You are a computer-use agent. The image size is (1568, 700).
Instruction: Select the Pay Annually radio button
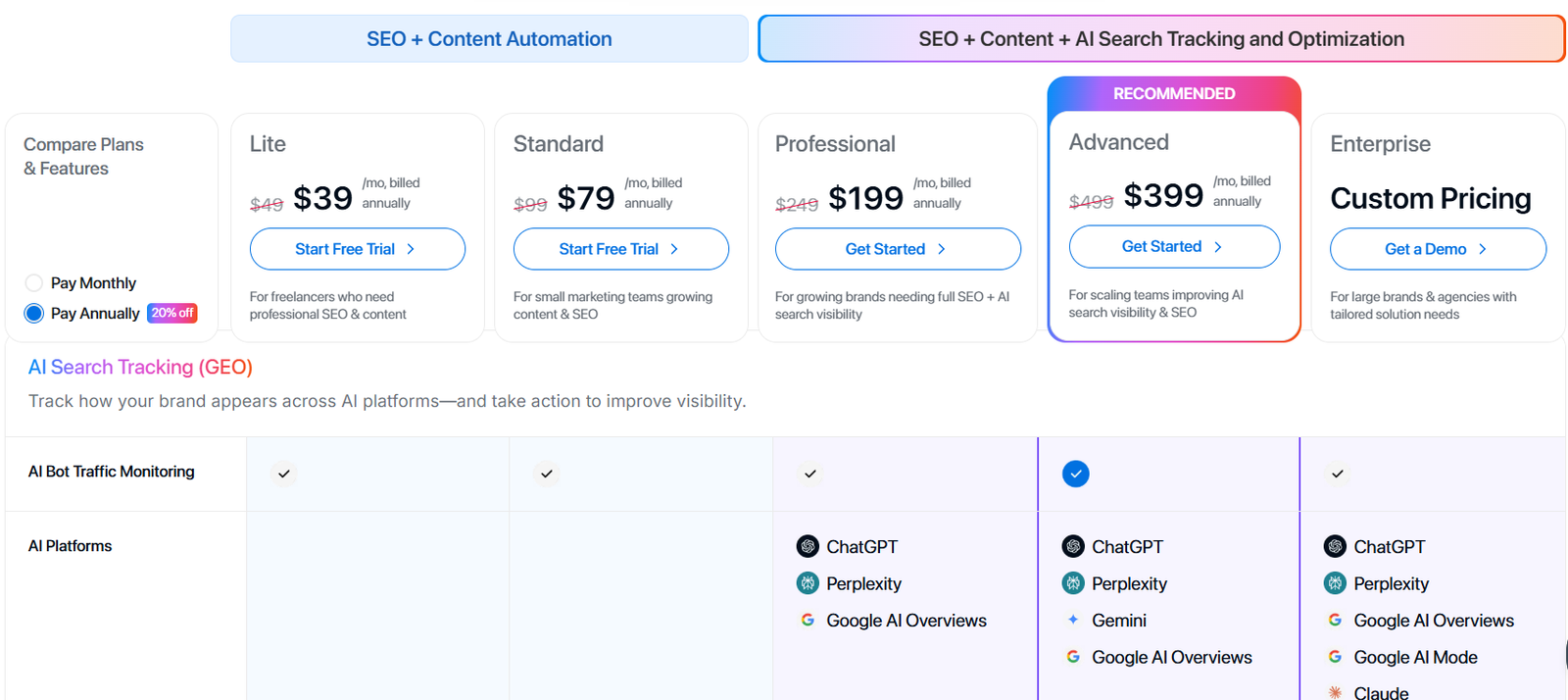coord(34,314)
